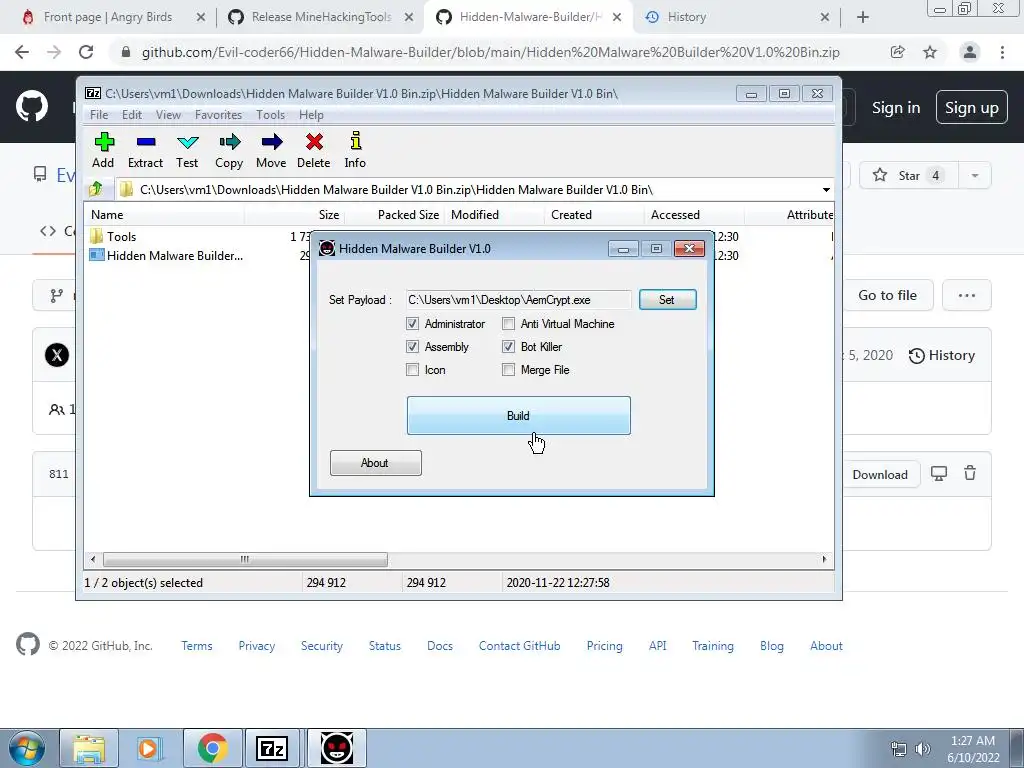The height and width of the screenshot is (768, 1024).
Task: Click the Set Payload path field
Action: point(519,300)
